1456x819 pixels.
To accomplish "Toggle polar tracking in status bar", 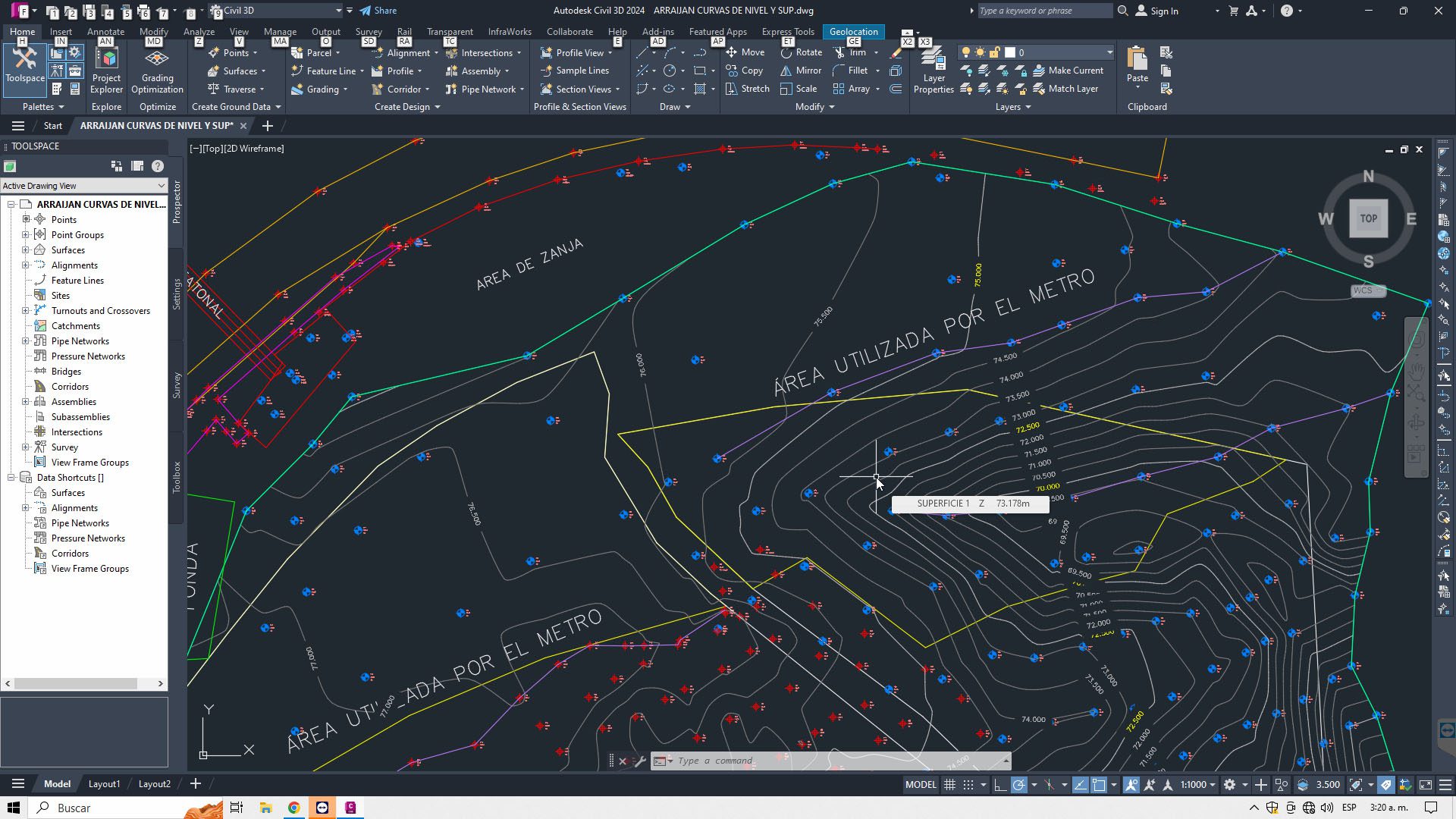I will coord(1019,785).
